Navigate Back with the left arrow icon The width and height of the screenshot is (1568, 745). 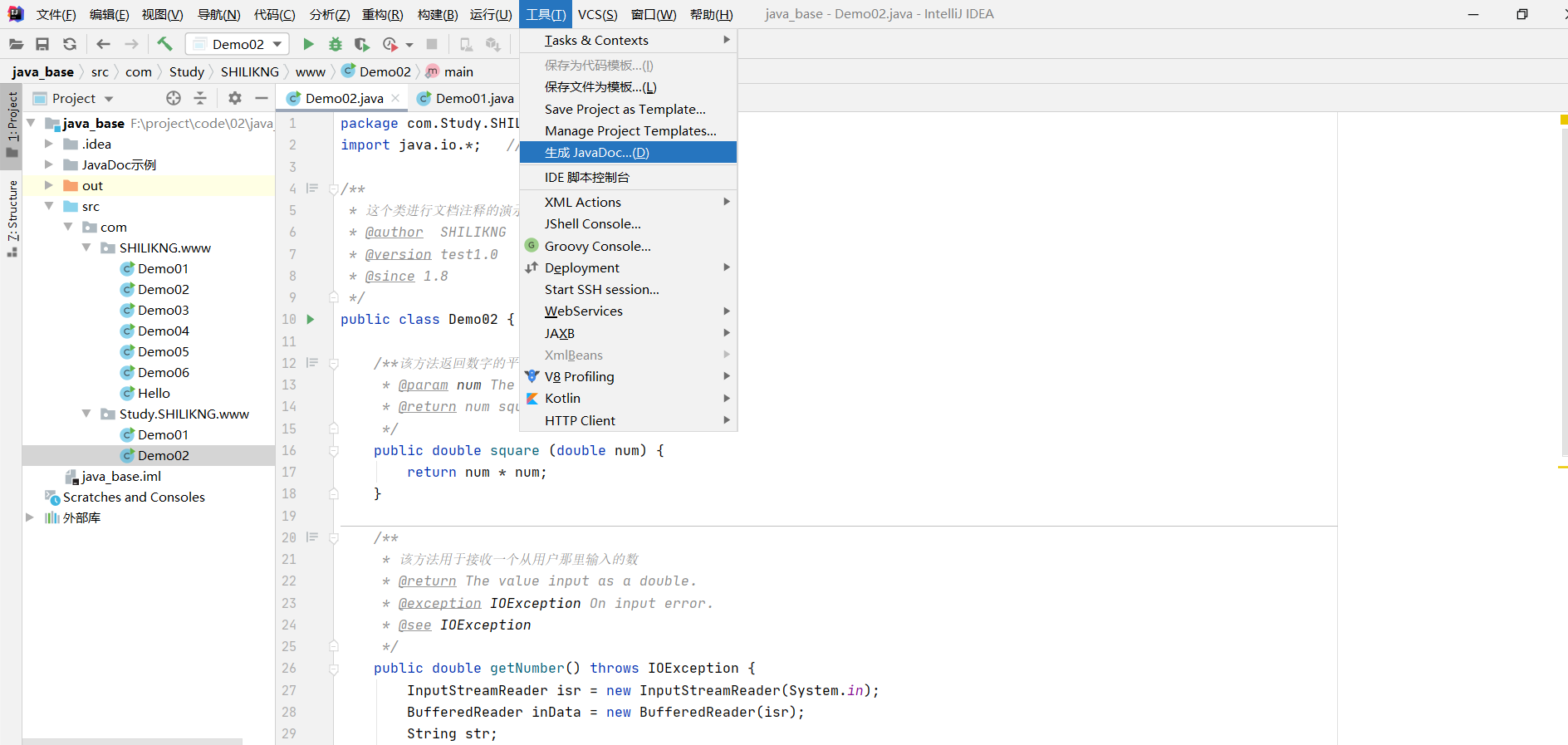103,44
